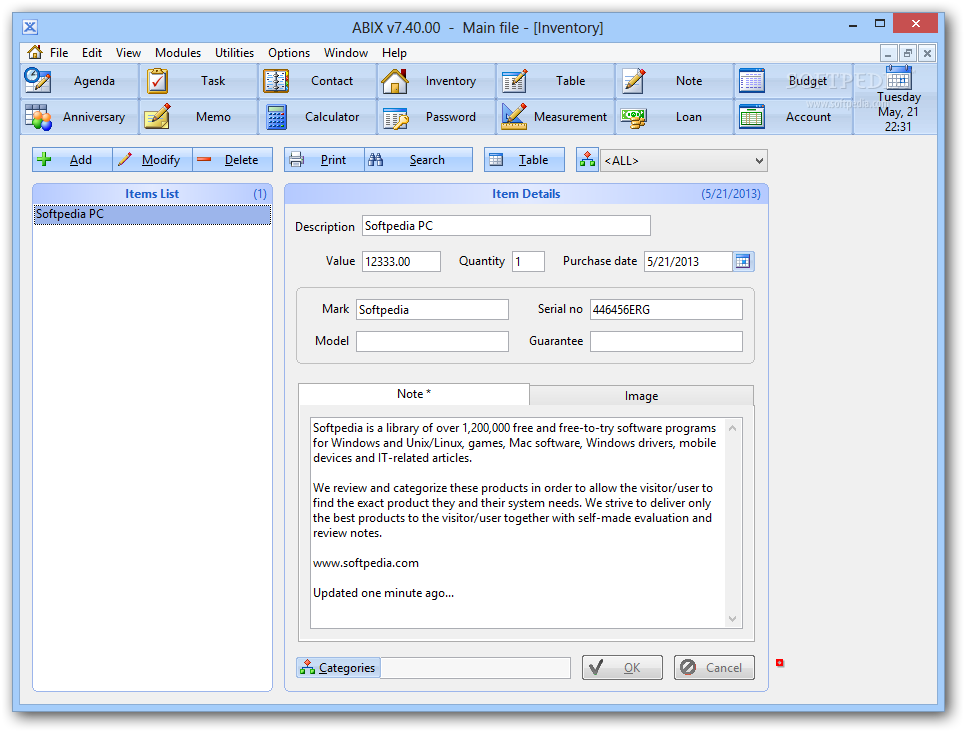
Task: Restore the inner Inventory child window
Action: point(907,54)
